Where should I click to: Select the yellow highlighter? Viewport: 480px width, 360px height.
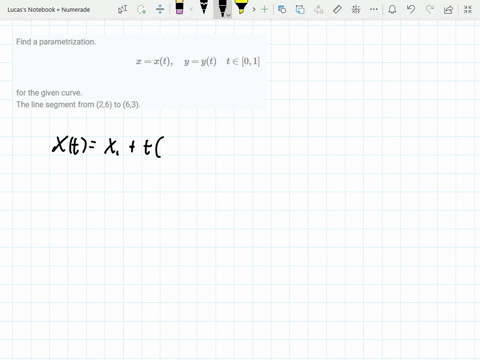[x=241, y=7]
